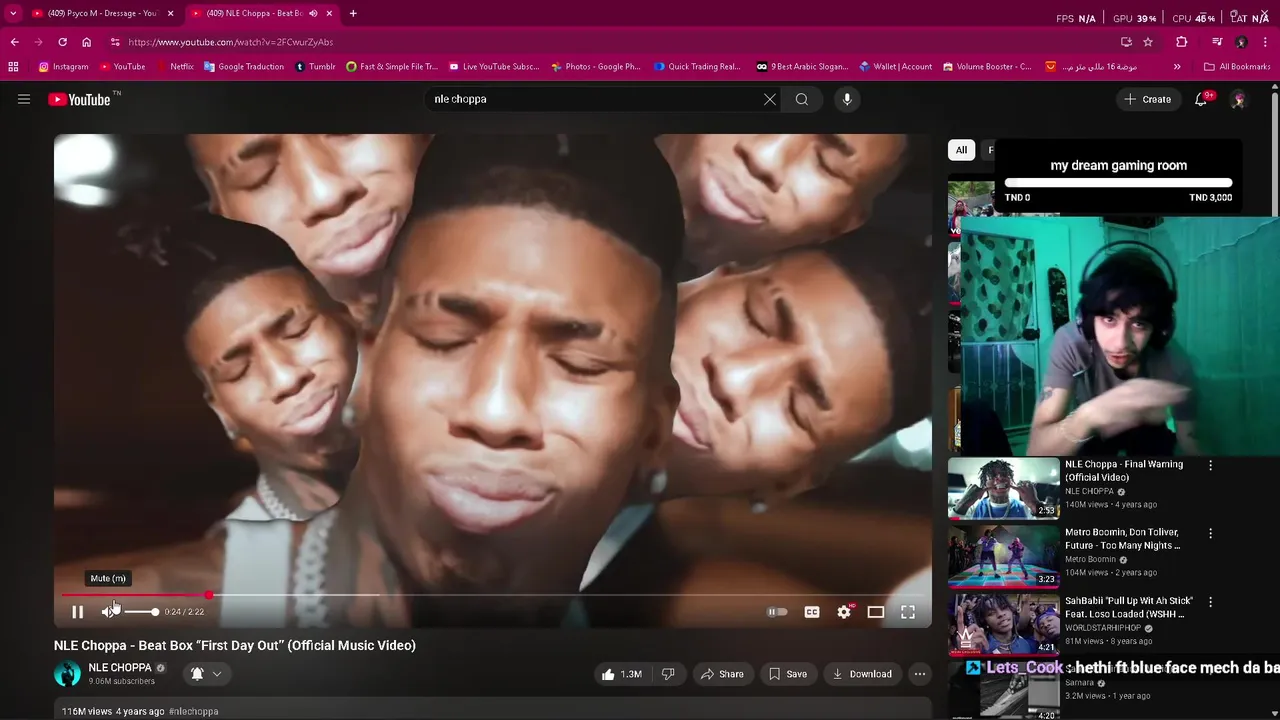Like the video with 1.3M likes
This screenshot has width=1280, height=720.
pyautogui.click(x=621, y=674)
